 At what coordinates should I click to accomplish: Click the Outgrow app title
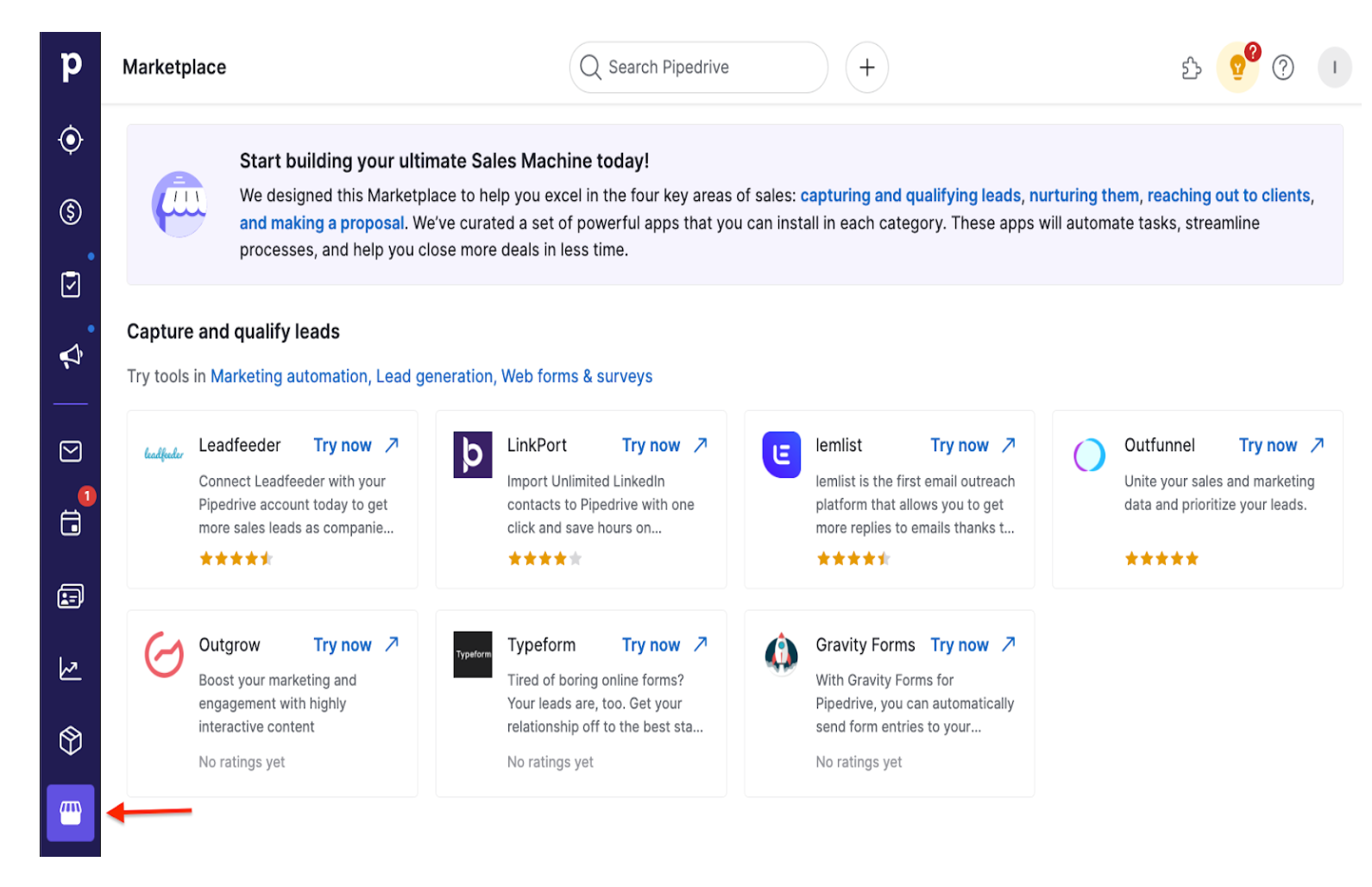[229, 645]
